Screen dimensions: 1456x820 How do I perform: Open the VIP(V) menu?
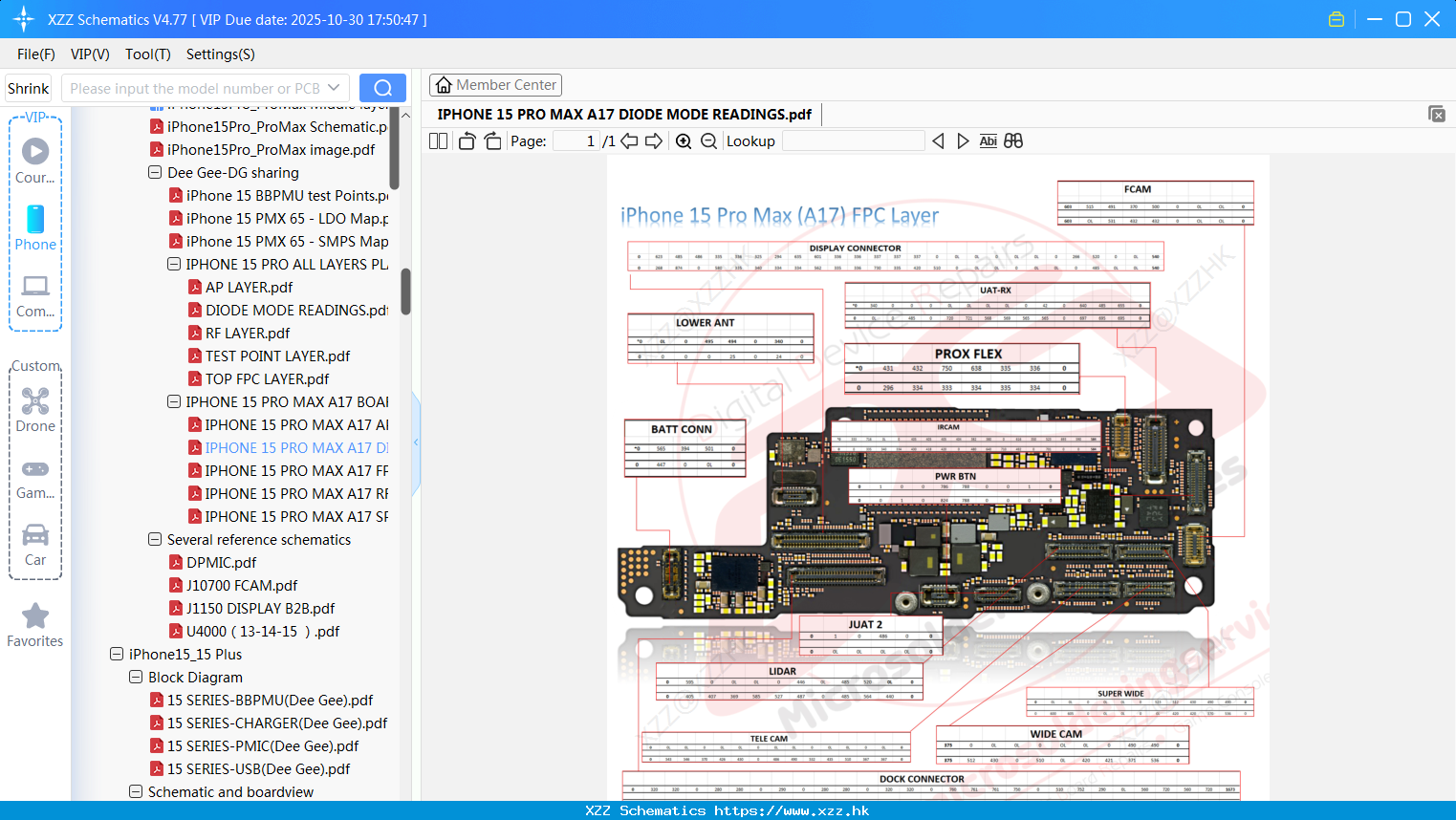point(90,54)
